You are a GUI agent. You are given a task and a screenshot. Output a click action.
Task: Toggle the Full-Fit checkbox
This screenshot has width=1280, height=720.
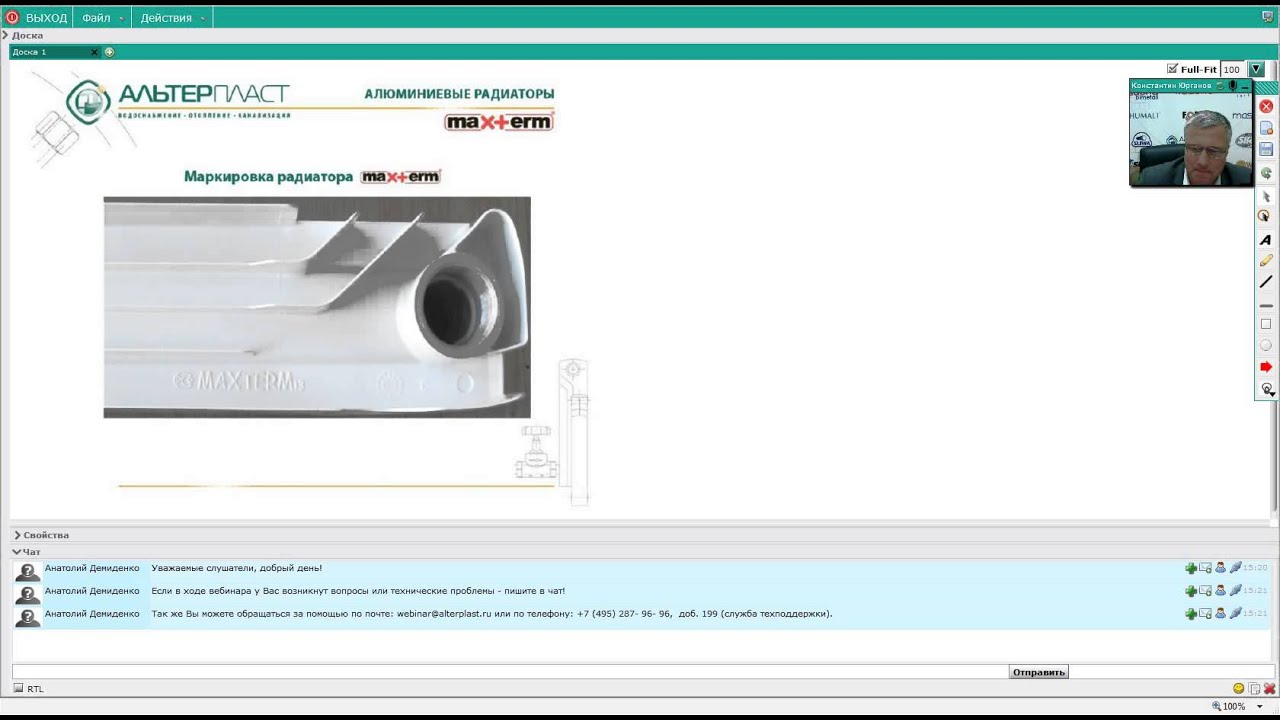click(x=1172, y=69)
